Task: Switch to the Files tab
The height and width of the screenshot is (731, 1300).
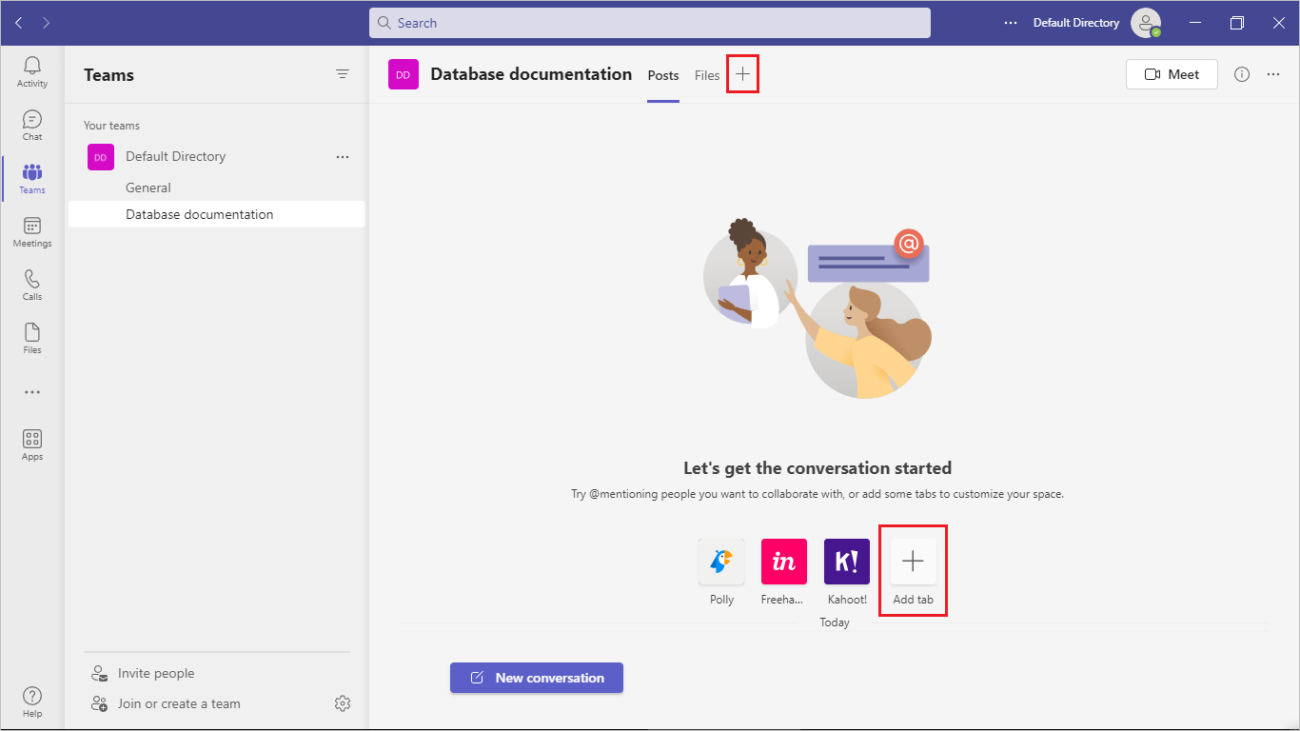Action: click(x=707, y=75)
